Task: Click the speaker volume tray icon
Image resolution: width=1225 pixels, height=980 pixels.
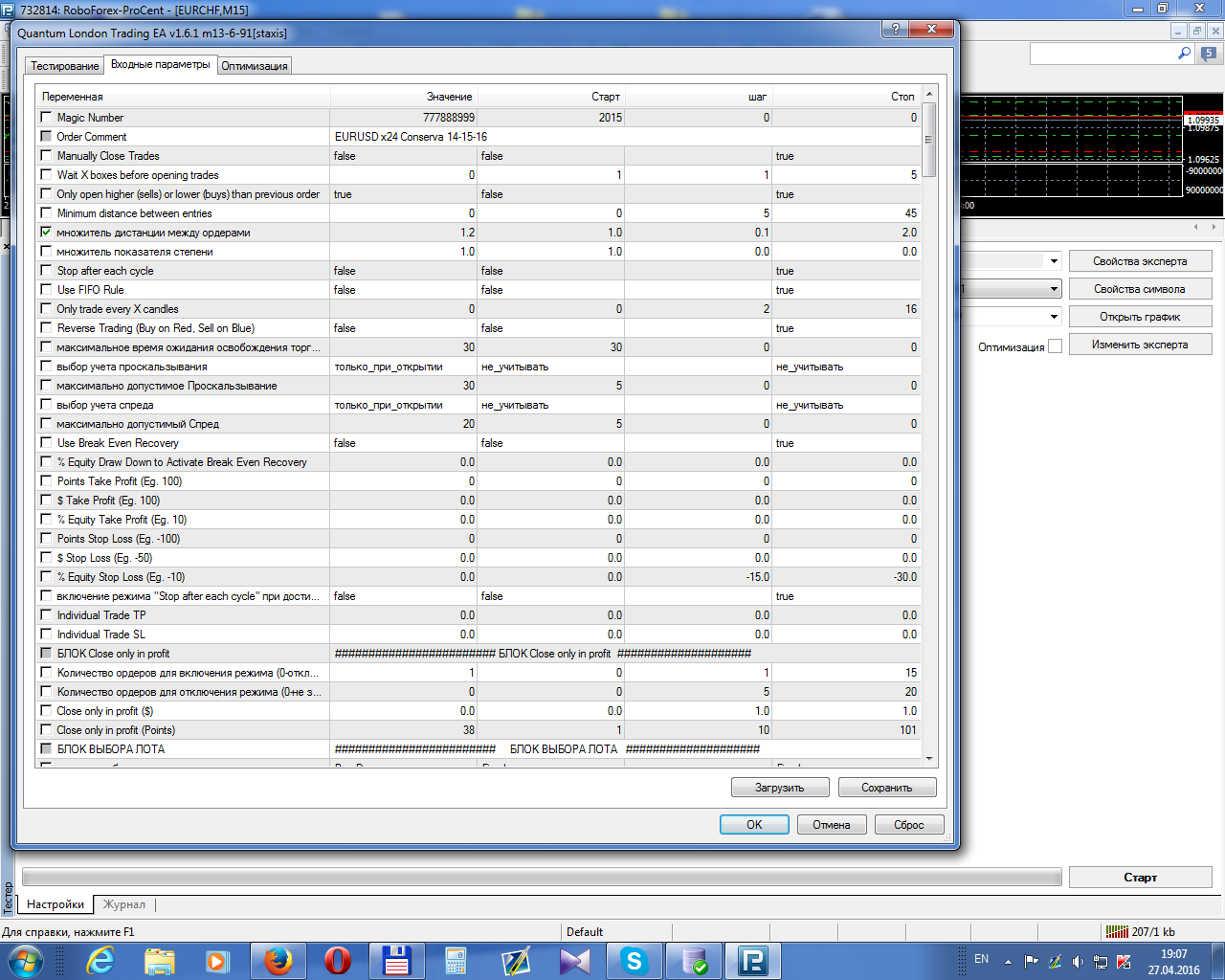Action: pos(1078,962)
